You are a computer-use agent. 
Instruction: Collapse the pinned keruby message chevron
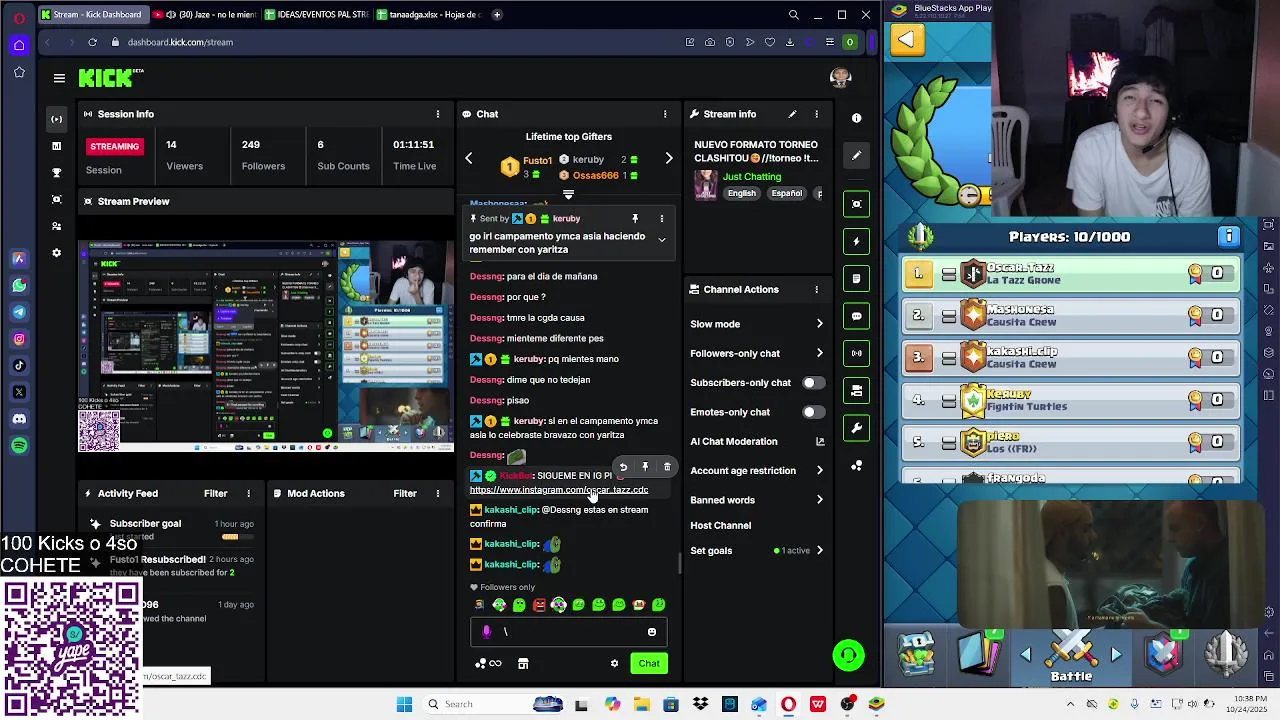pos(661,240)
